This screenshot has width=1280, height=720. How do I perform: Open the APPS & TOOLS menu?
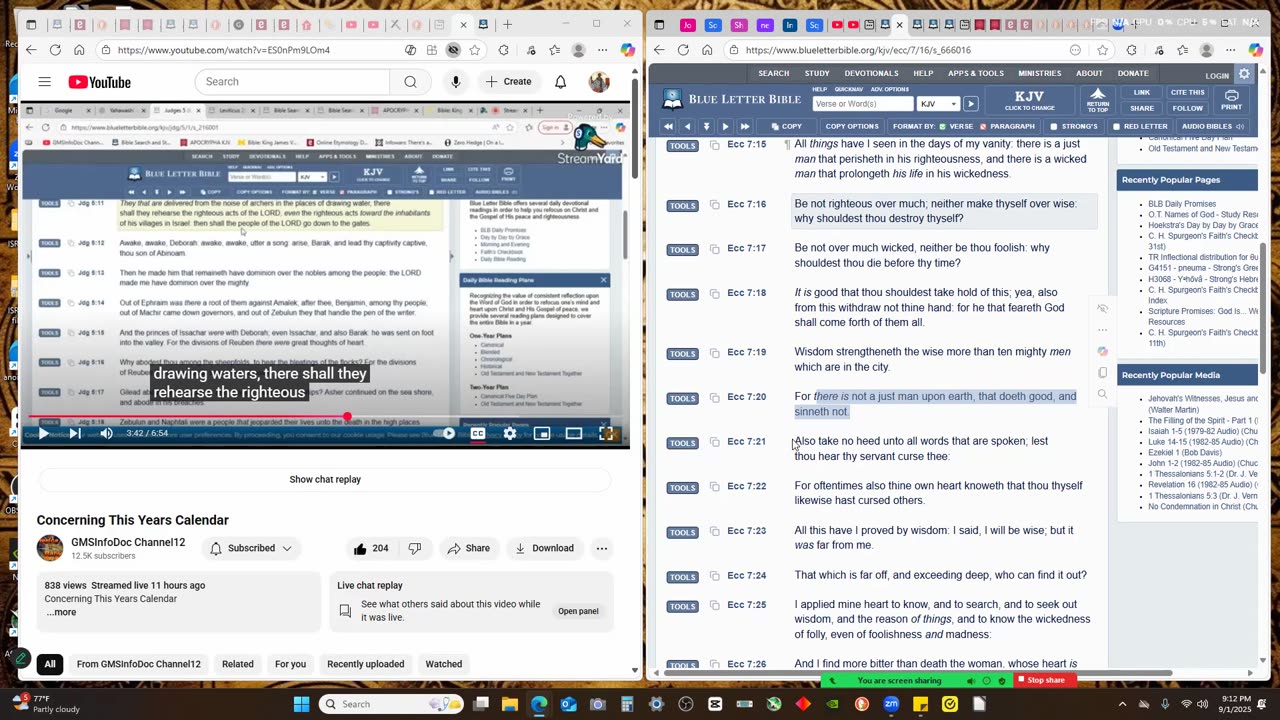976,73
